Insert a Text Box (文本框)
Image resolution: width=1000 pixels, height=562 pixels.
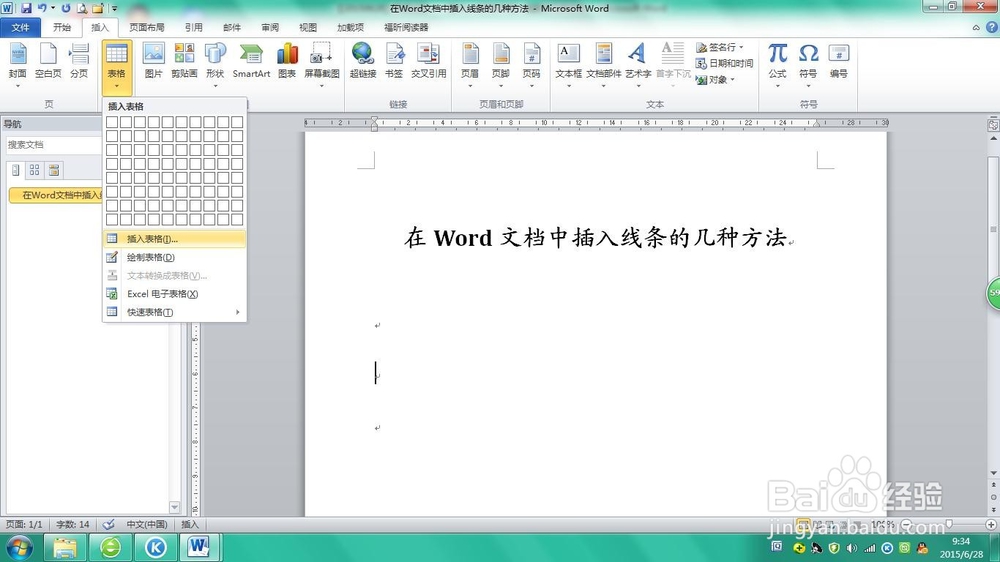click(x=568, y=64)
